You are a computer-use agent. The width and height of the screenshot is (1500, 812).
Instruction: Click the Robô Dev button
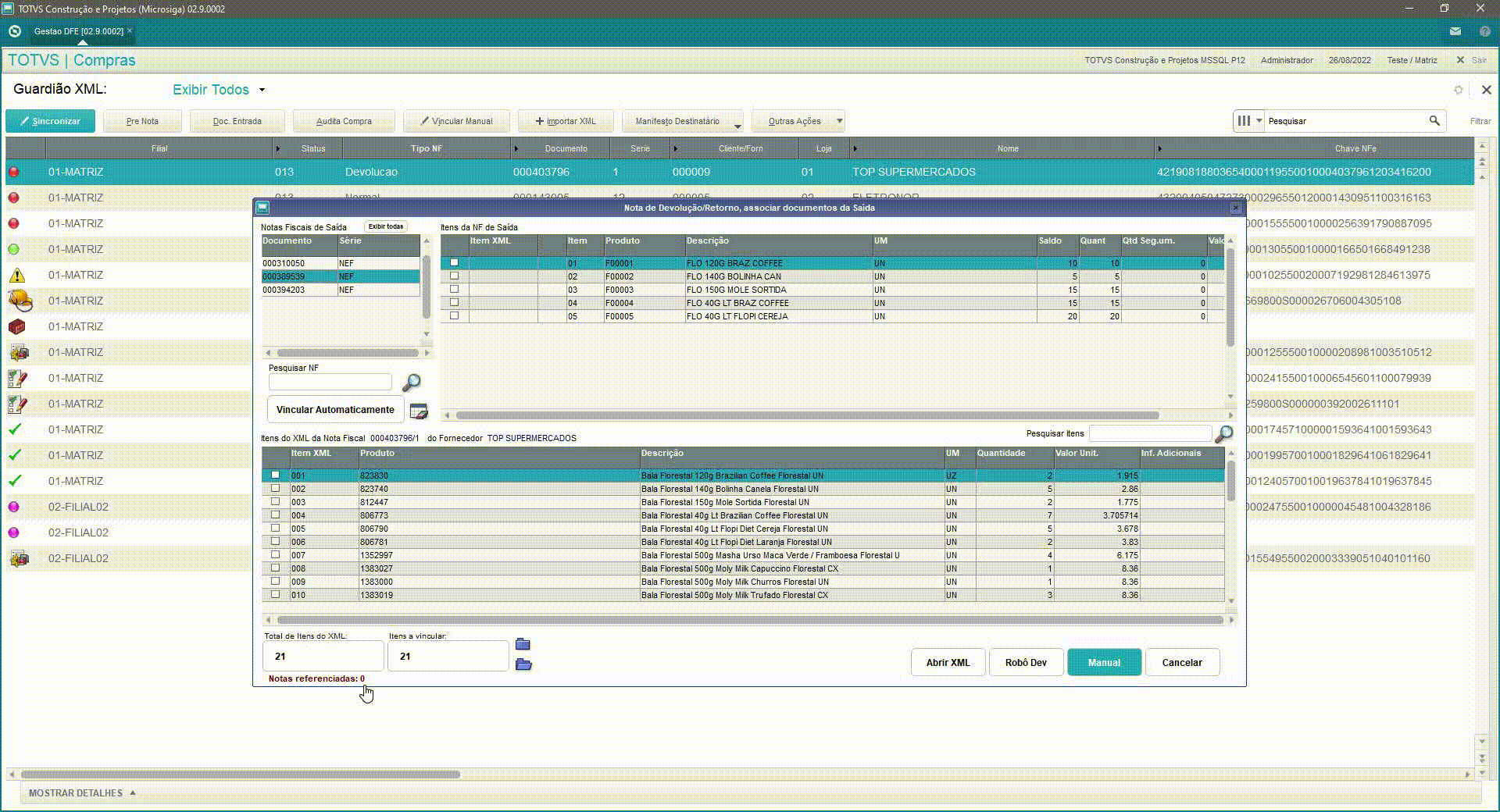1026,662
